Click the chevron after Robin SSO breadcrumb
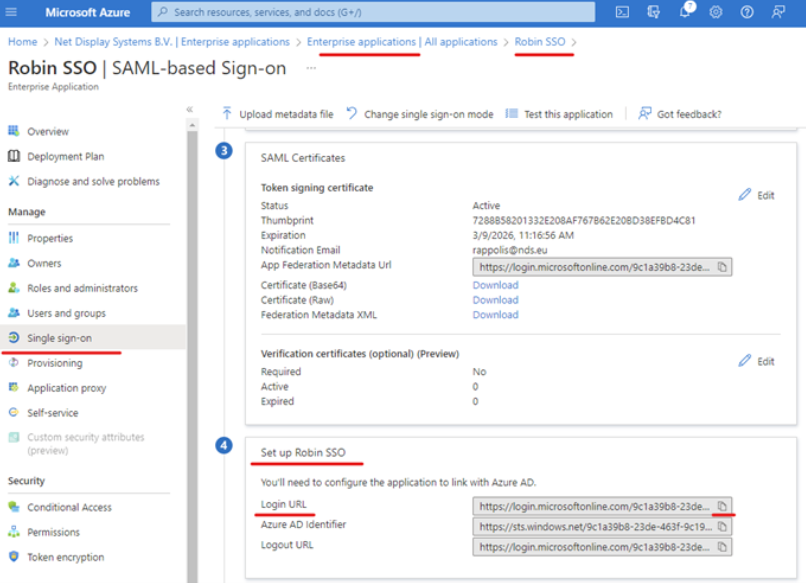Viewport: 806px width, 583px height. 574,42
